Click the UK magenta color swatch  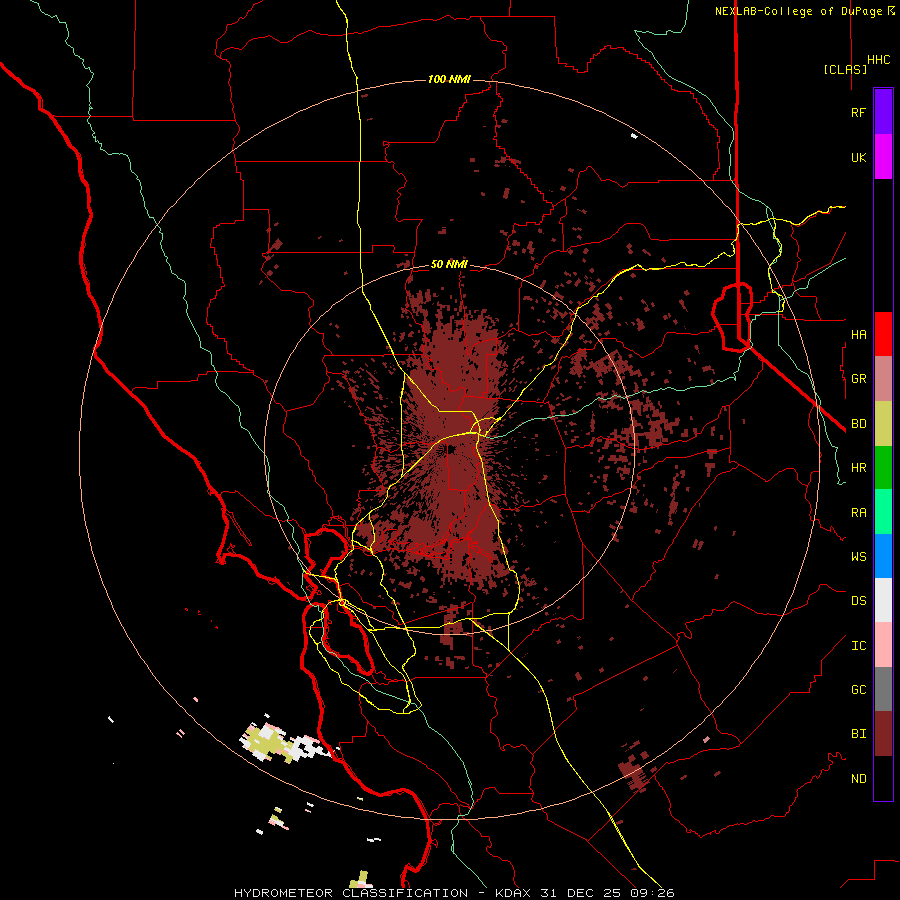coord(883,157)
